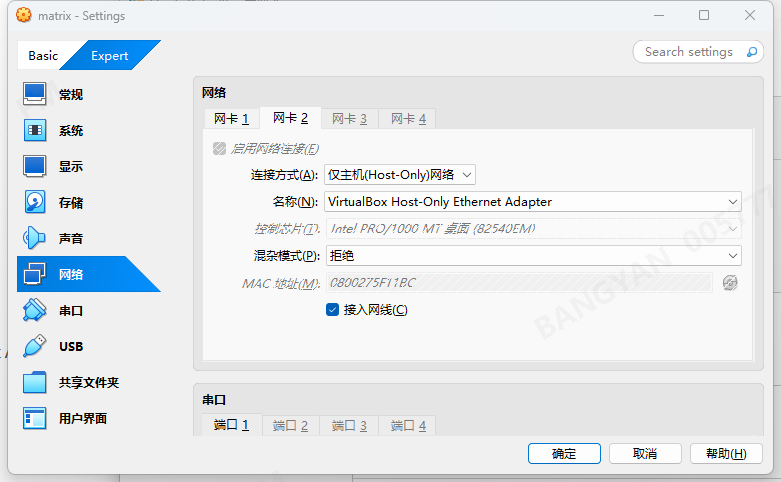
Task: Open the 存储 (Storage) disk icon
Action: 34,202
